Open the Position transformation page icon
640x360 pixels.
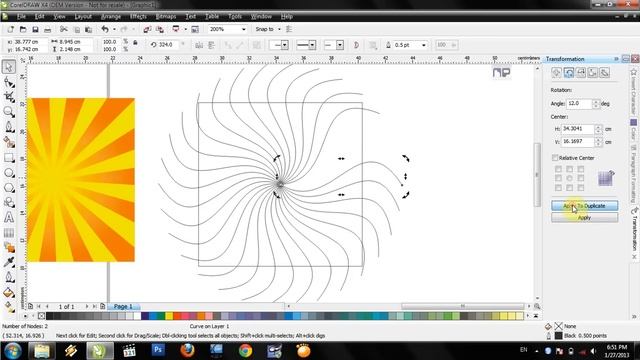556,73
